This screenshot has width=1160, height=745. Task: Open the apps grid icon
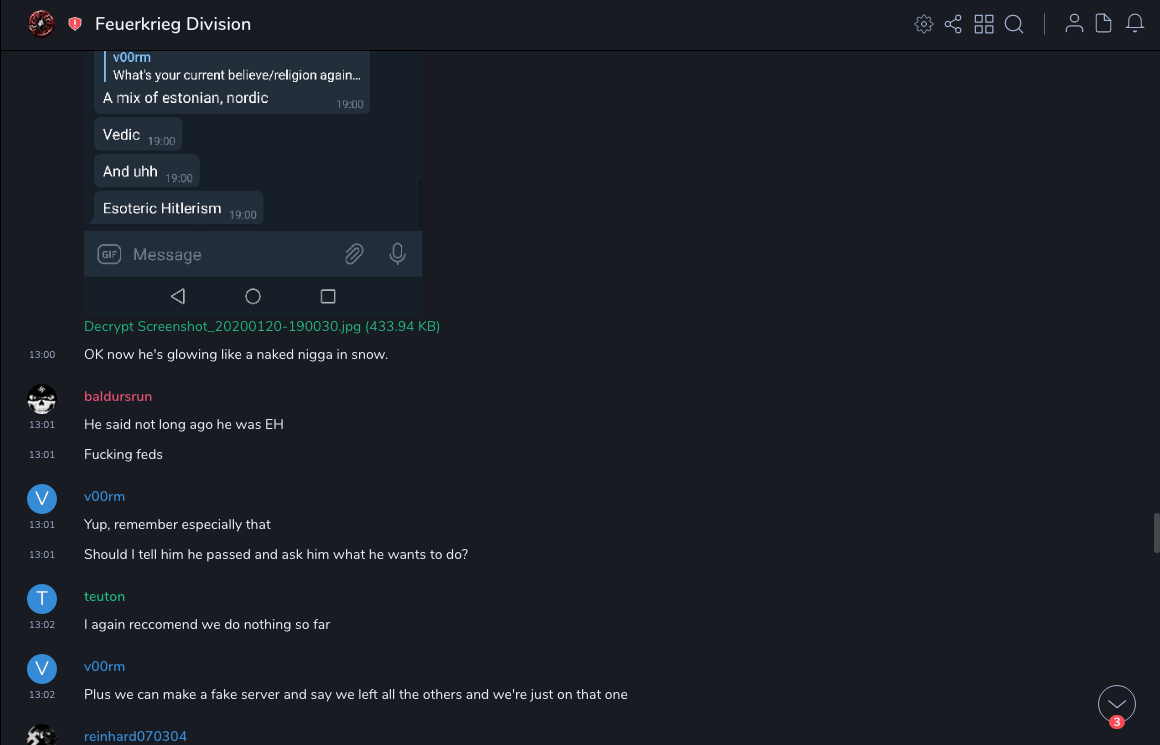(984, 24)
